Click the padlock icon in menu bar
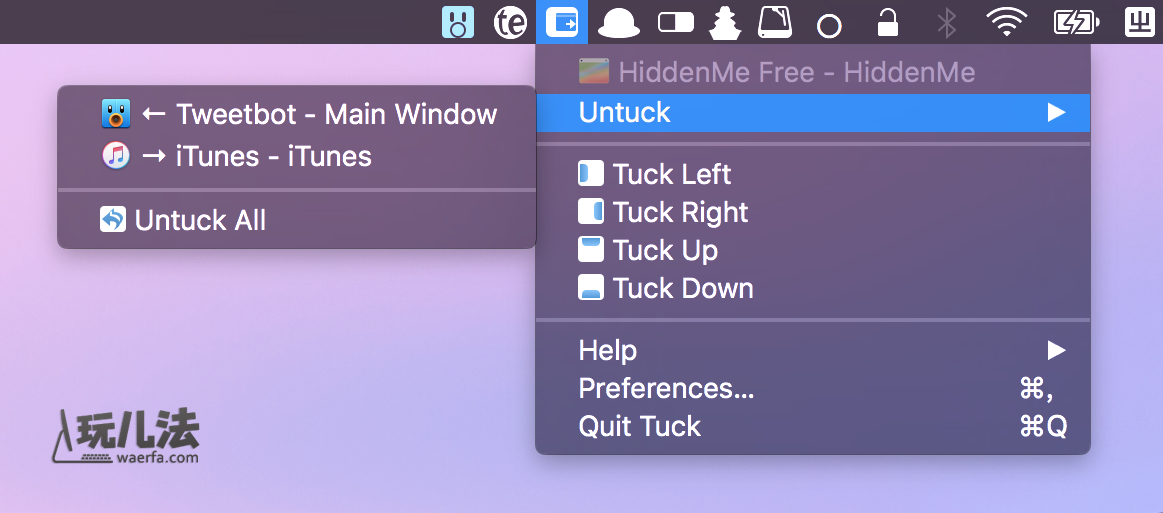 tap(887, 22)
